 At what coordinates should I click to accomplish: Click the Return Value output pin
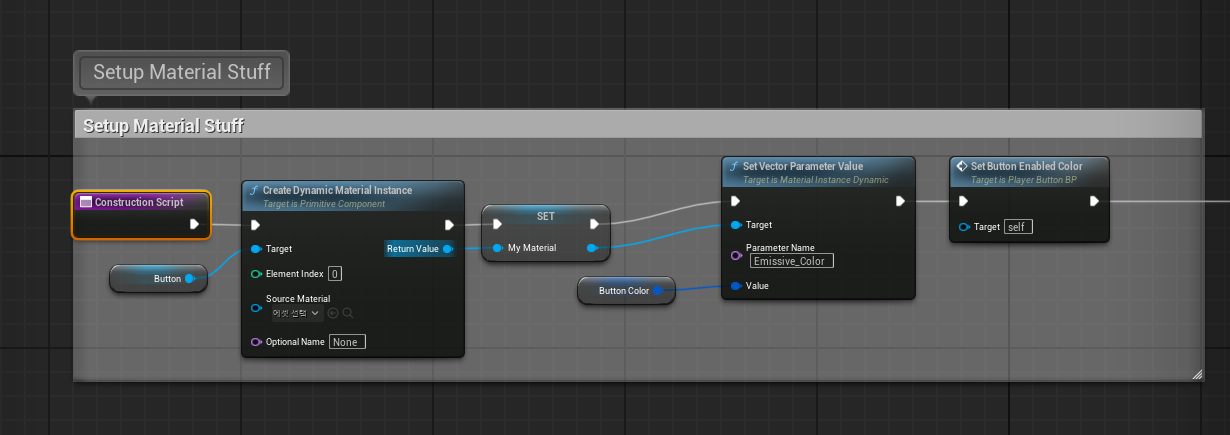(x=447, y=249)
